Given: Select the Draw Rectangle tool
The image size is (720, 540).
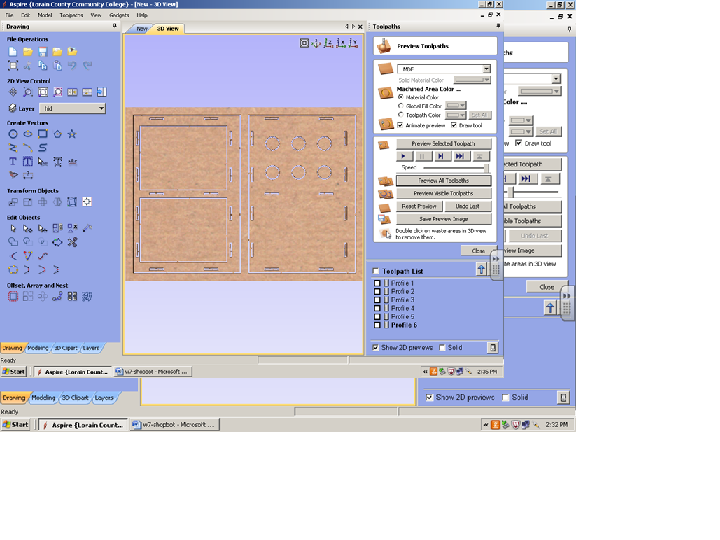Looking at the screenshot, I should [43, 134].
